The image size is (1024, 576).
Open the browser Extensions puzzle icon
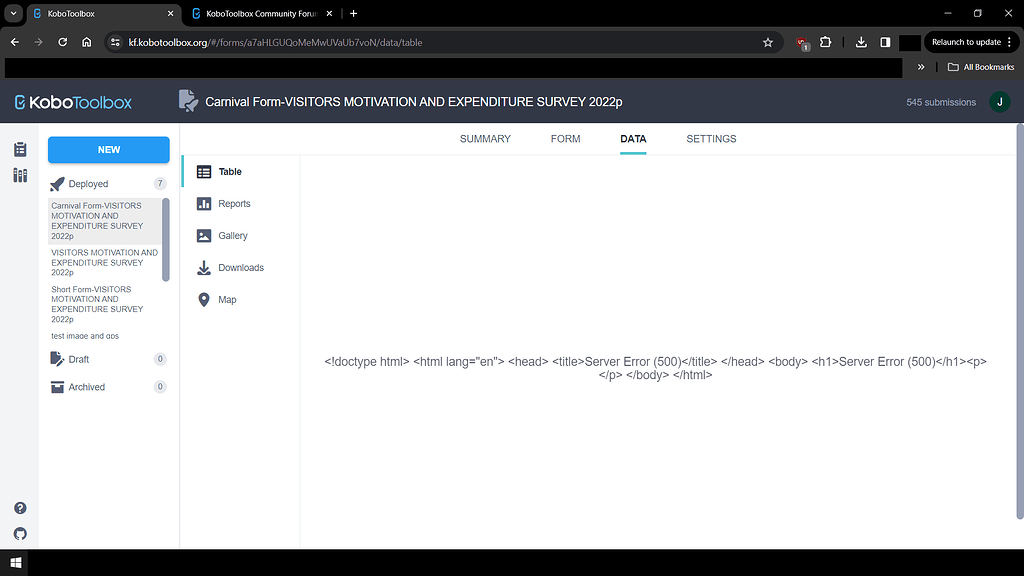pyautogui.click(x=825, y=42)
